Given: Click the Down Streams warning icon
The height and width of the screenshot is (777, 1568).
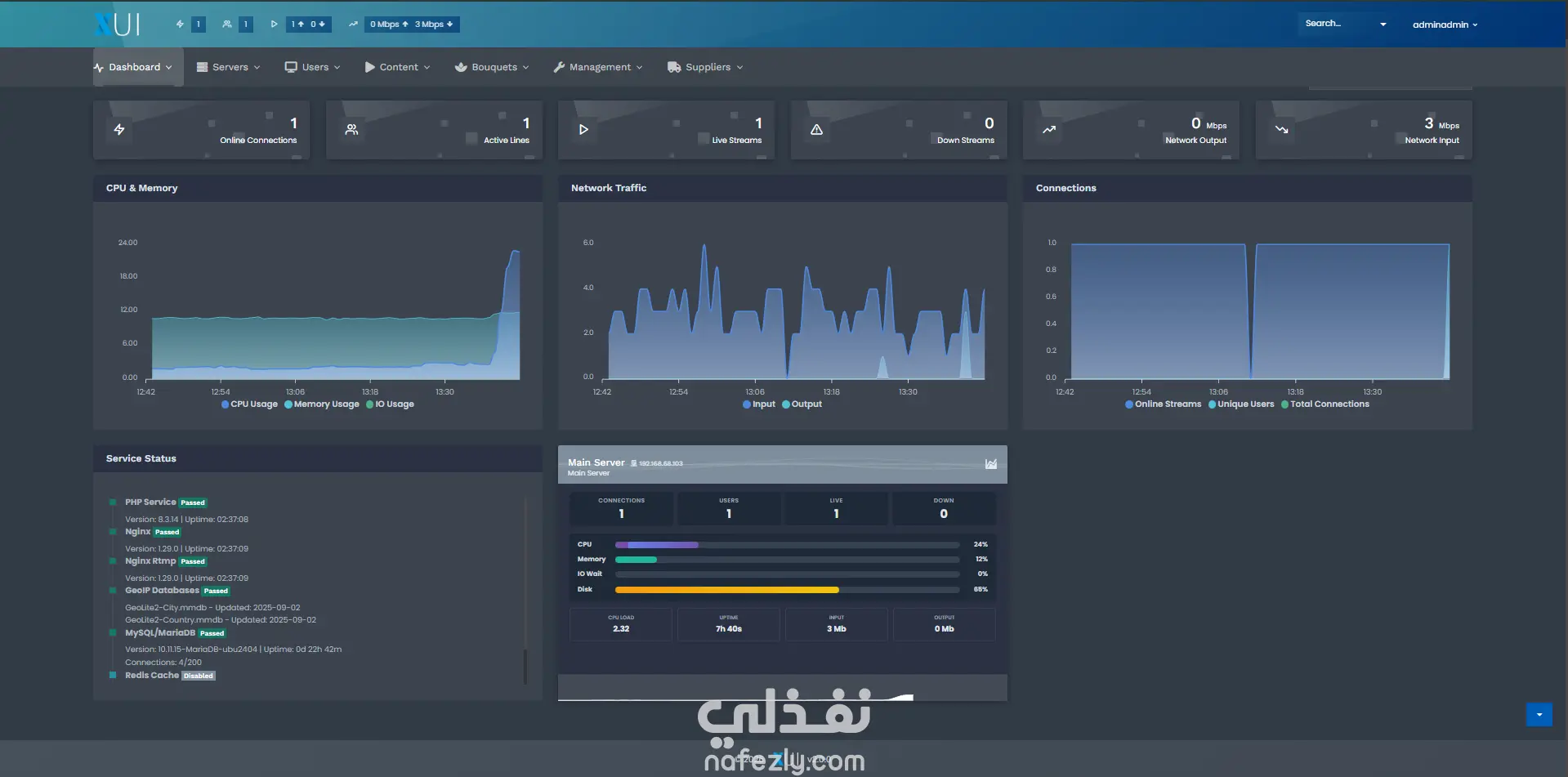Looking at the screenshot, I should 816,130.
